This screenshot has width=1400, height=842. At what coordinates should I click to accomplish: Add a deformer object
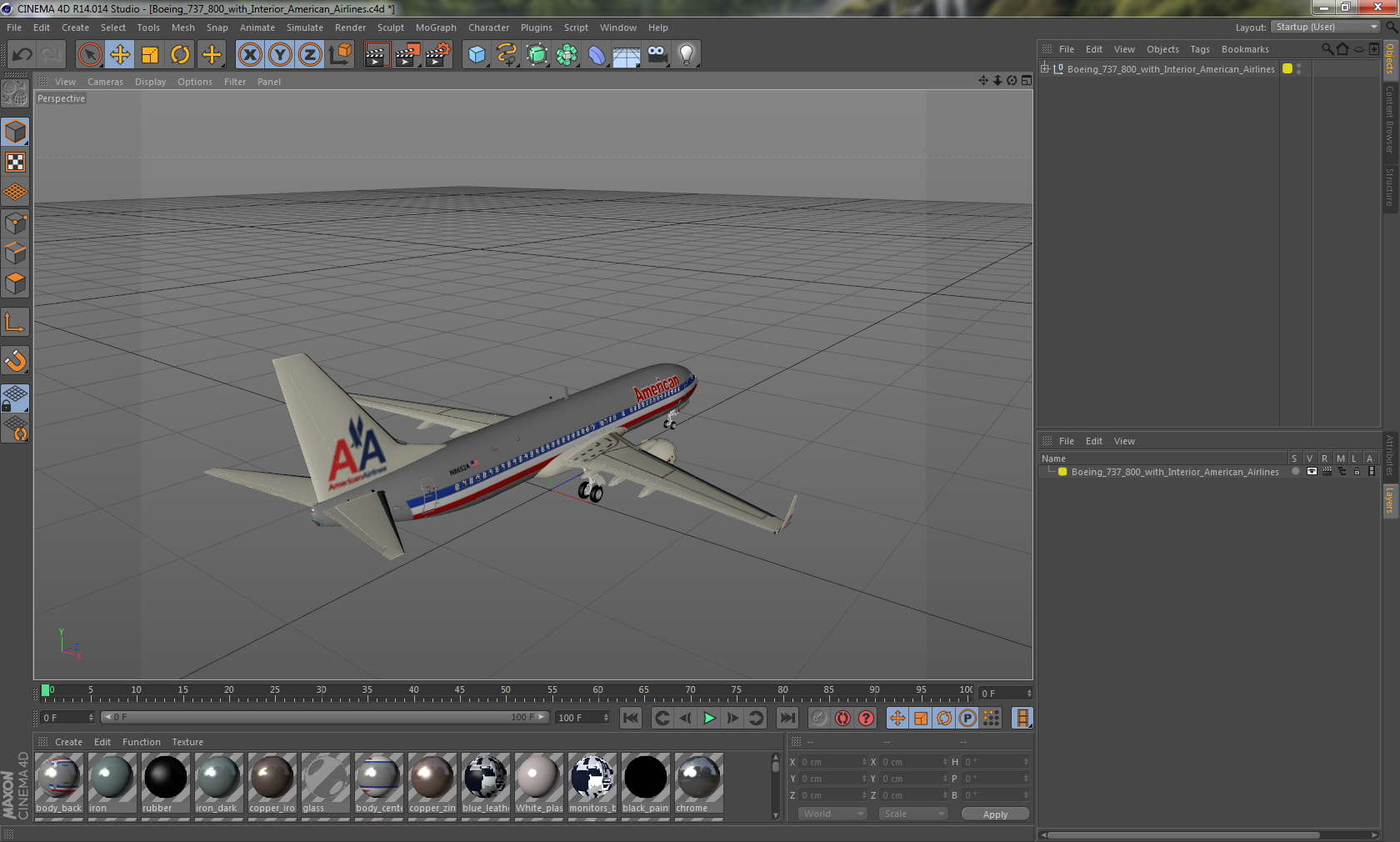click(x=597, y=55)
